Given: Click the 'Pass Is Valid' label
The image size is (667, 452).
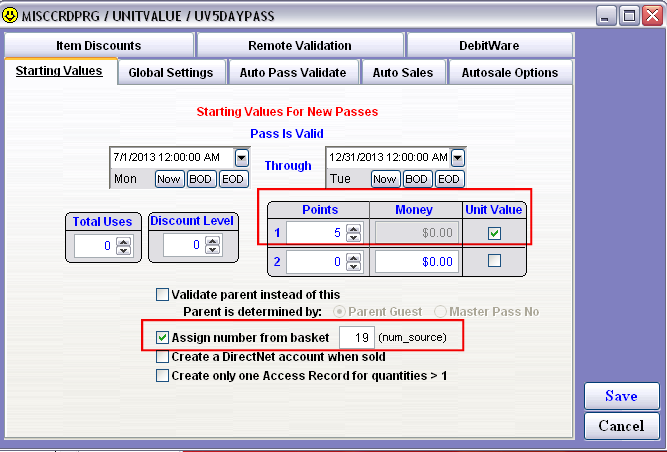Looking at the screenshot, I should tap(287, 134).
